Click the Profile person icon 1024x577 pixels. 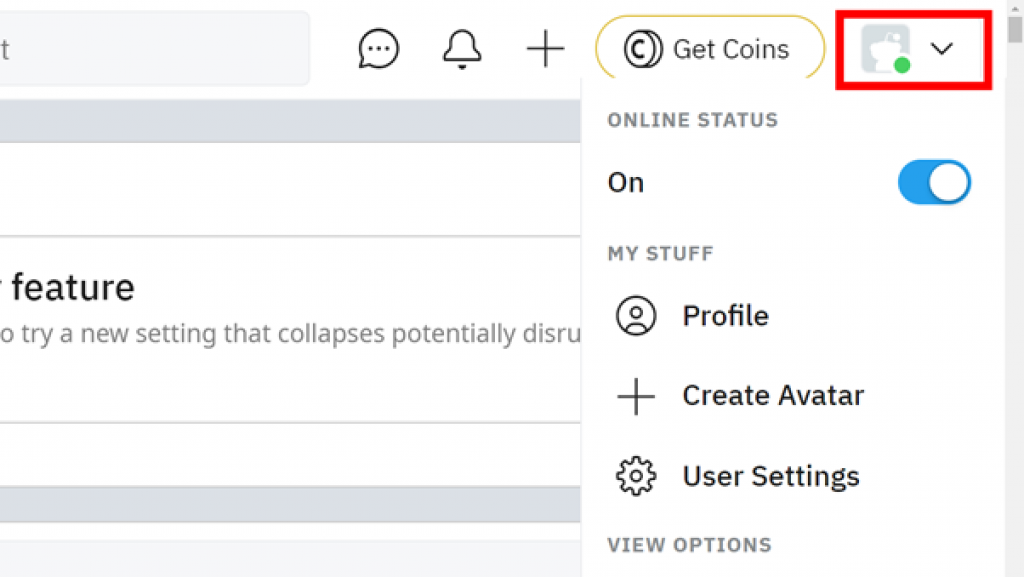tap(636, 316)
